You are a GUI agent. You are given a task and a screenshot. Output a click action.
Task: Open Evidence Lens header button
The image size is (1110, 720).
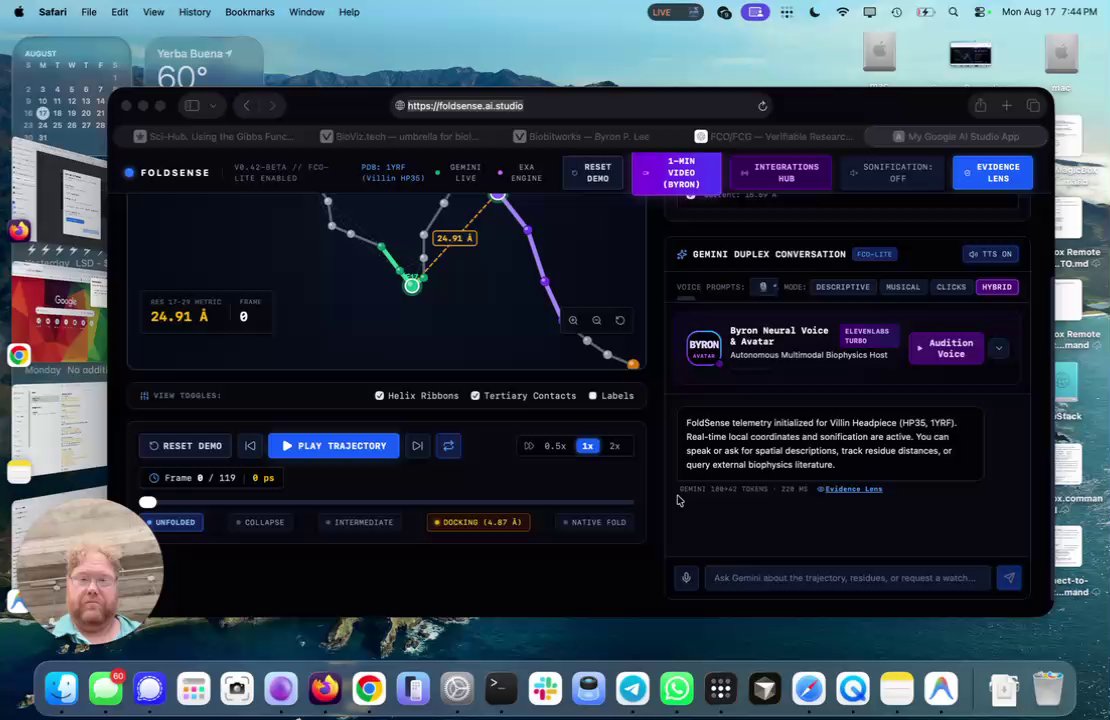coord(992,173)
